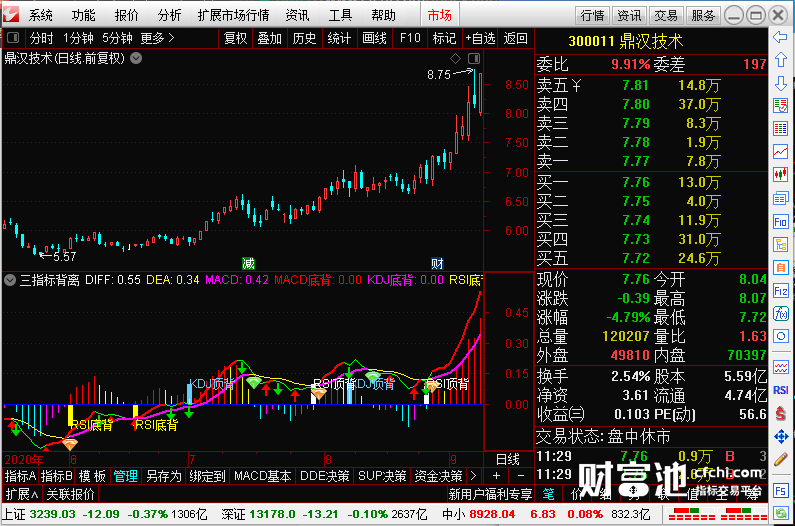
Task: Expand the 卖五 order depth yen arrow
Action: [x=576, y=85]
